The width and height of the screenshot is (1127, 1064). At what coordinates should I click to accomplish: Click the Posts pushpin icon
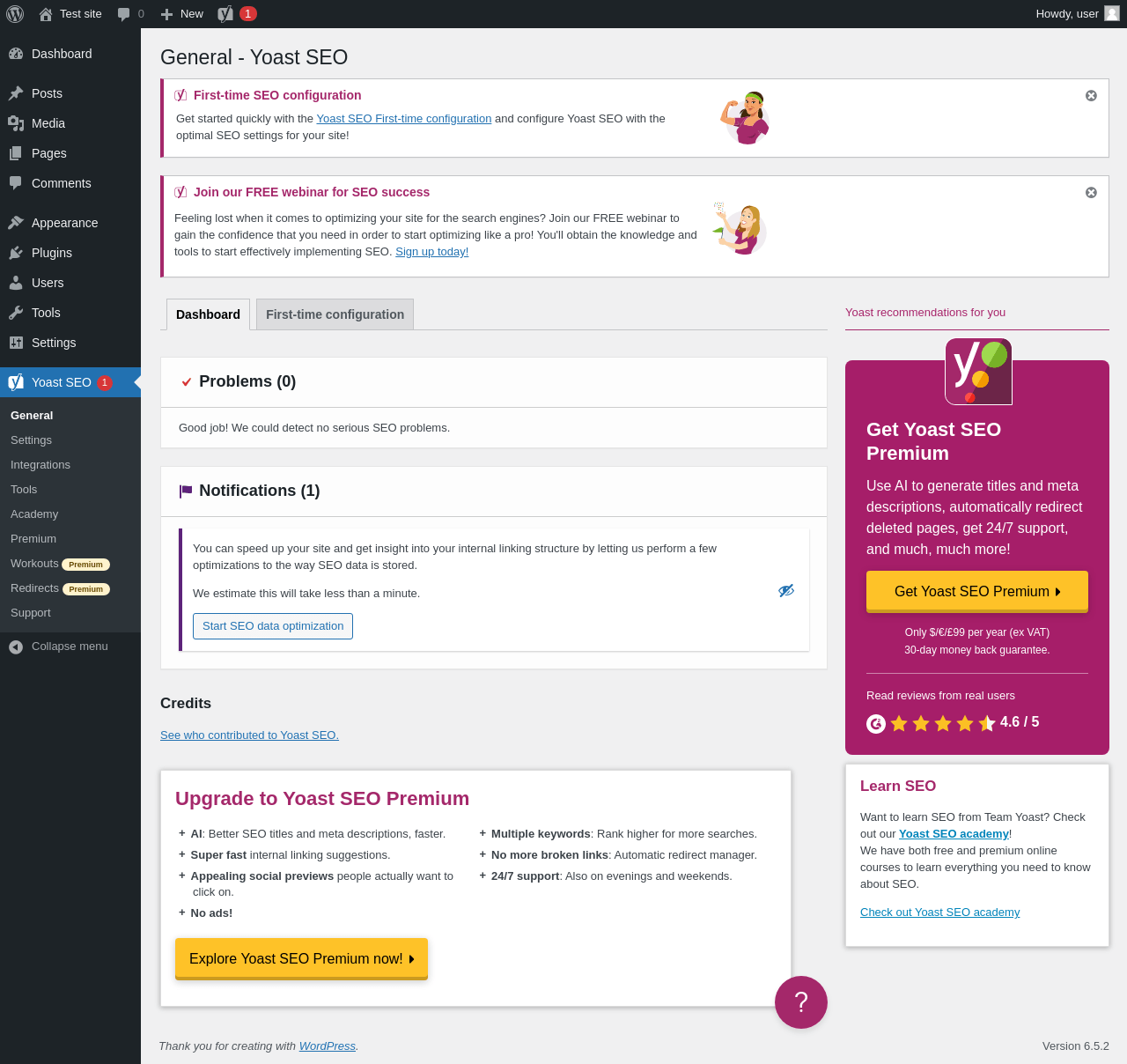[x=16, y=93]
